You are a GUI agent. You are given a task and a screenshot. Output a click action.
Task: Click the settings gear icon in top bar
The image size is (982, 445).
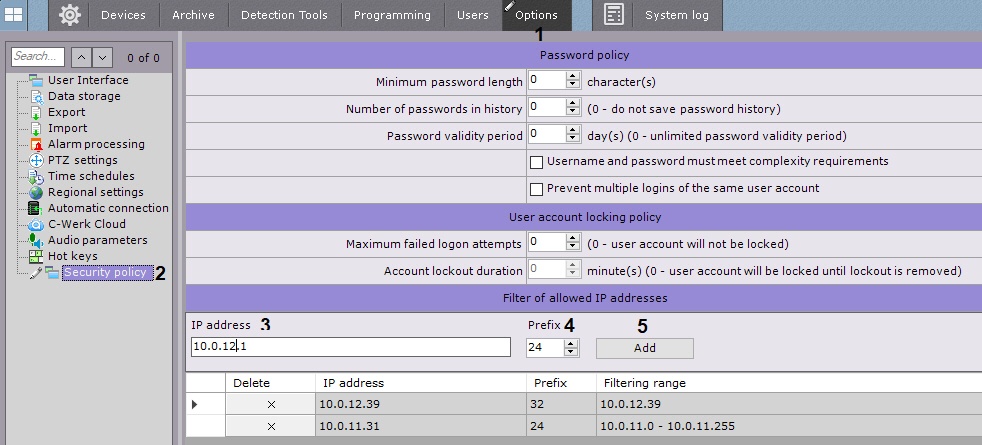[x=70, y=15]
